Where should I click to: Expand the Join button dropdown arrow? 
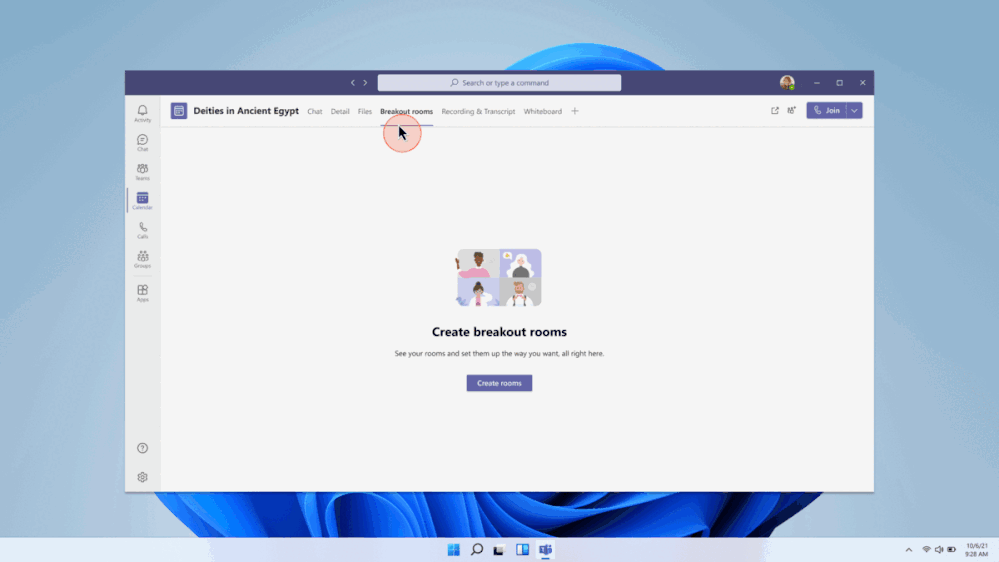pos(854,111)
